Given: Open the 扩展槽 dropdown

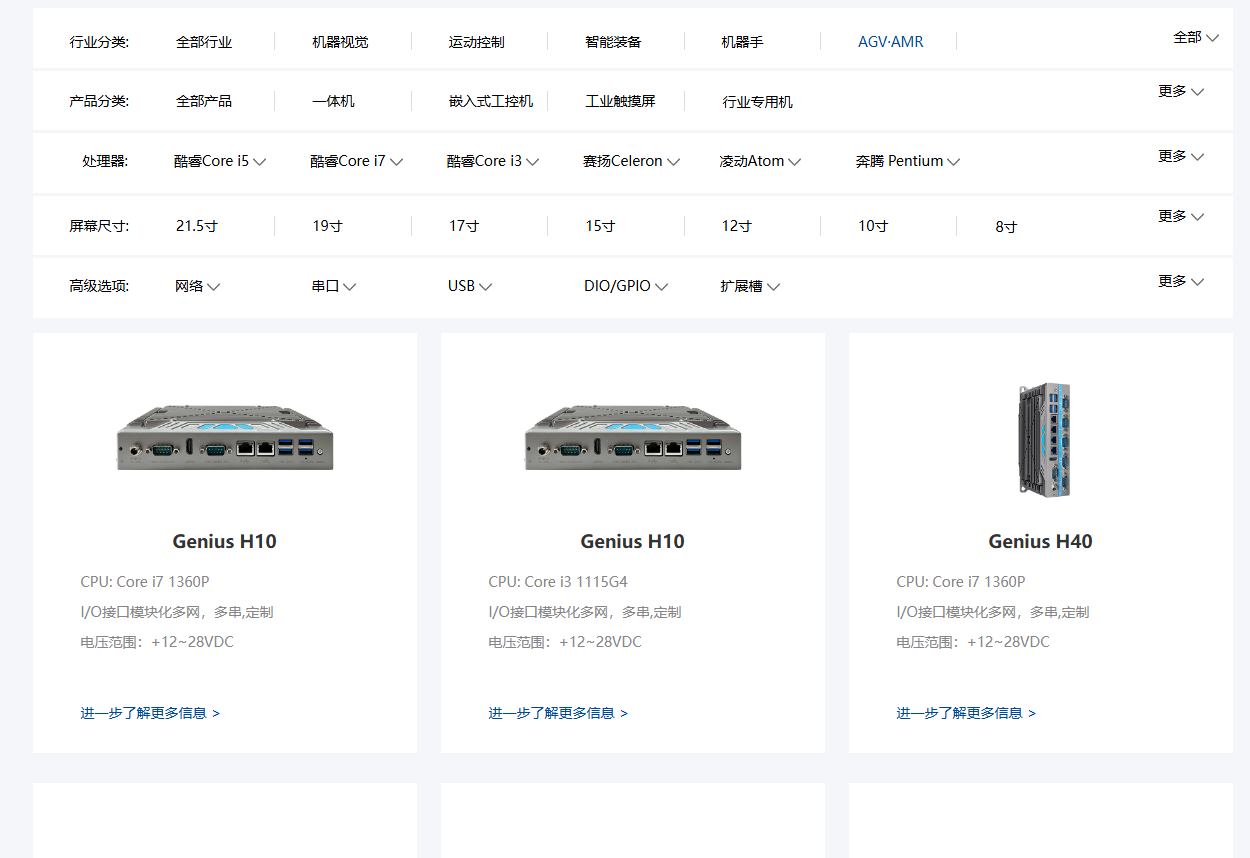Looking at the screenshot, I should pos(750,286).
